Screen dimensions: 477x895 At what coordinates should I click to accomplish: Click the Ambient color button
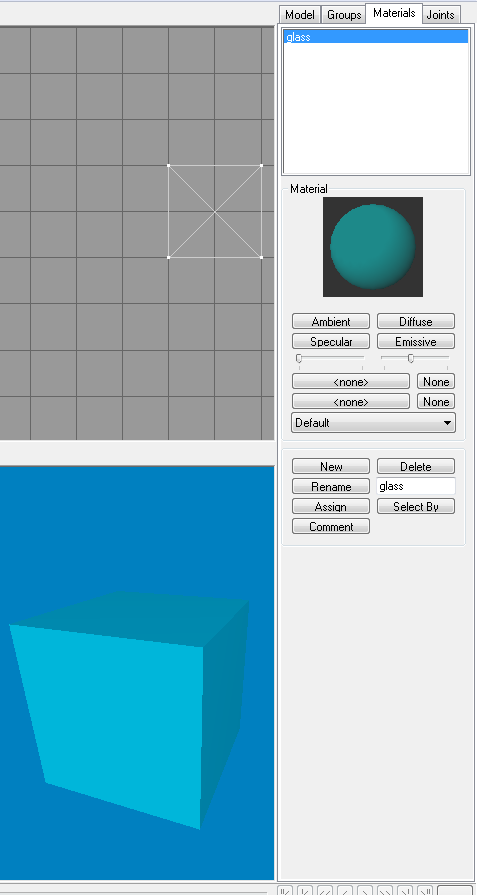pos(331,321)
